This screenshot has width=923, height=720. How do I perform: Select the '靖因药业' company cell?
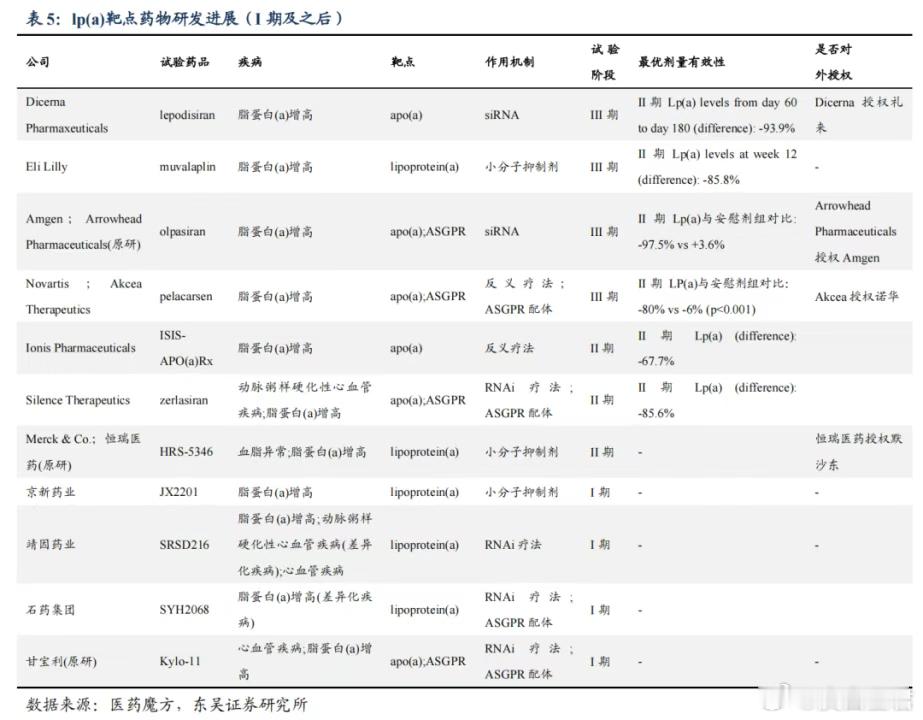point(50,544)
